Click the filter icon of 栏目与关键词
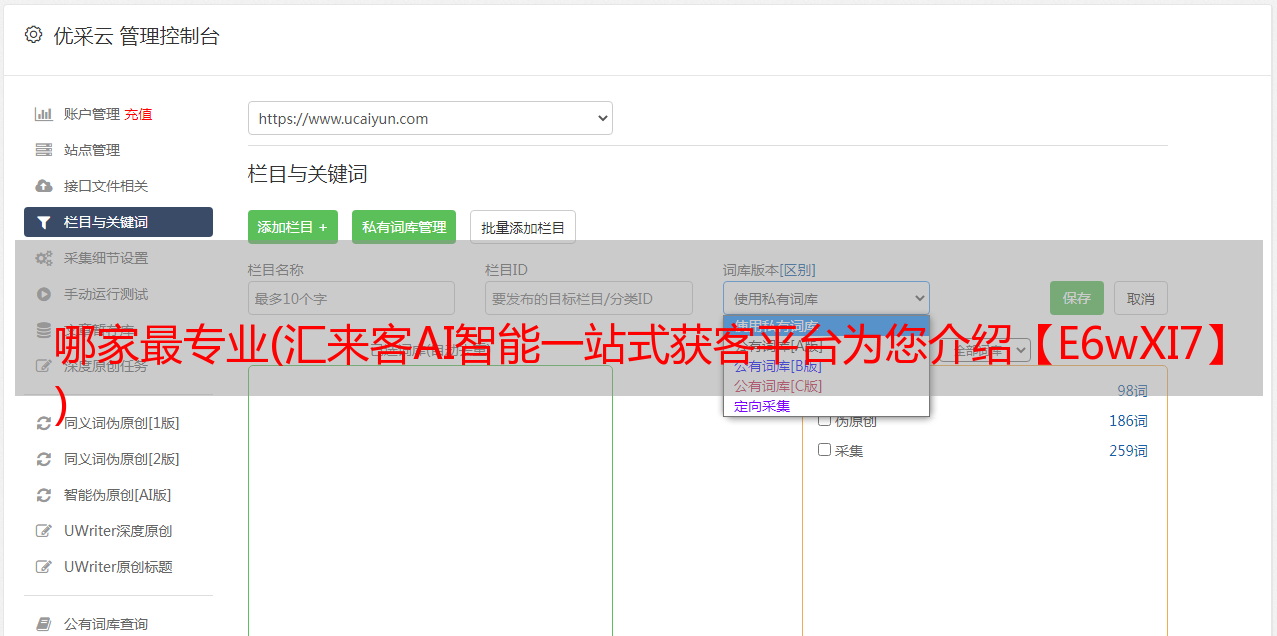 pyautogui.click(x=44, y=222)
